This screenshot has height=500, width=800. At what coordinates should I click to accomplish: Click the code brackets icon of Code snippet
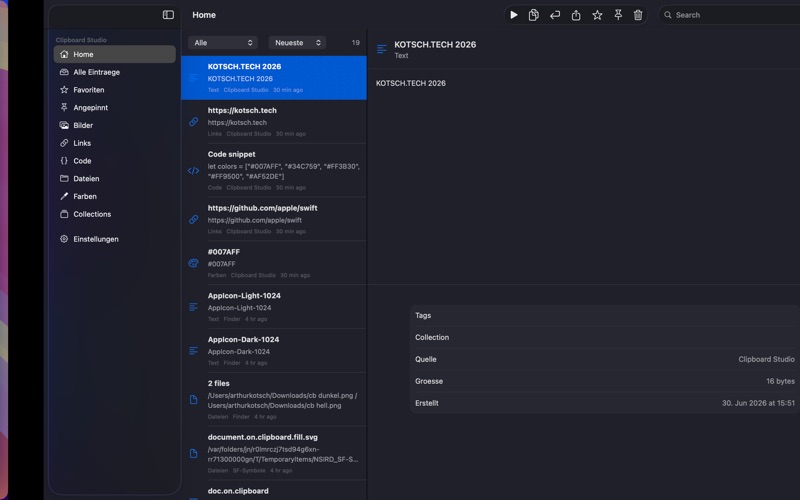coord(193,170)
